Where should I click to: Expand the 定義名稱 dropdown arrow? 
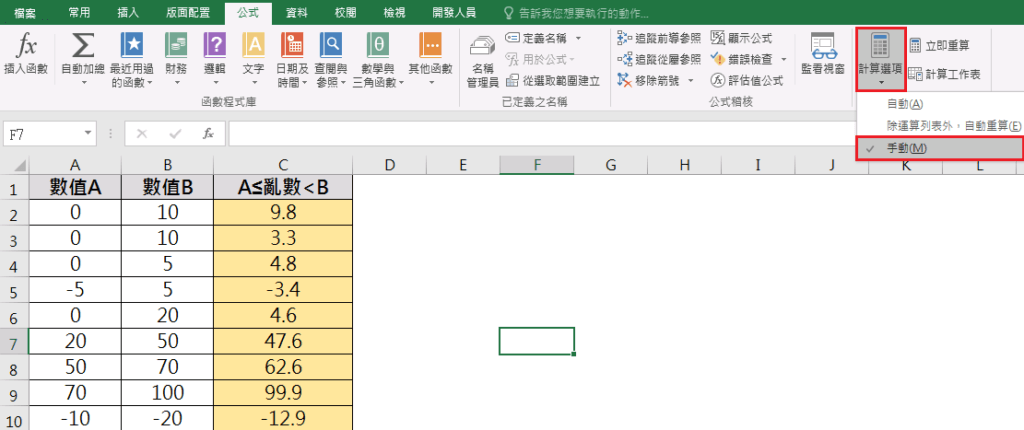[576, 37]
